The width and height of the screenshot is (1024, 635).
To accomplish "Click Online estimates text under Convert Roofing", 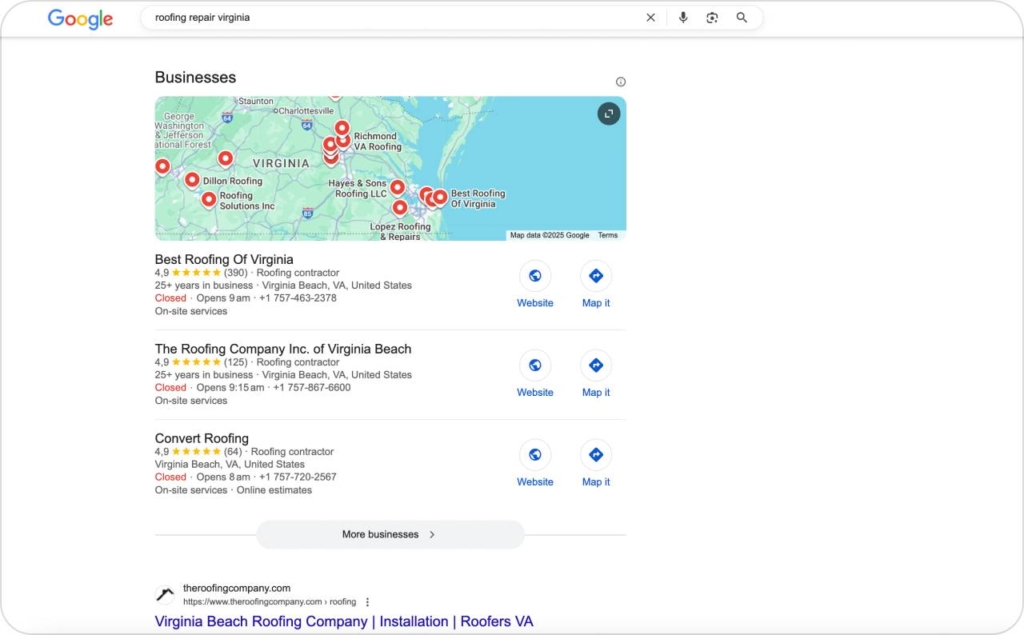I will pos(274,490).
